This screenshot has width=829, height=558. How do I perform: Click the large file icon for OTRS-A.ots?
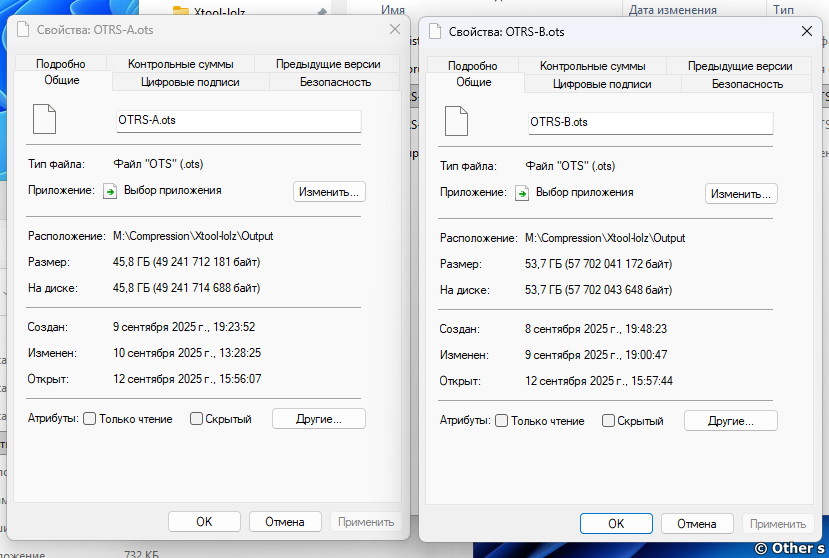click(44, 119)
